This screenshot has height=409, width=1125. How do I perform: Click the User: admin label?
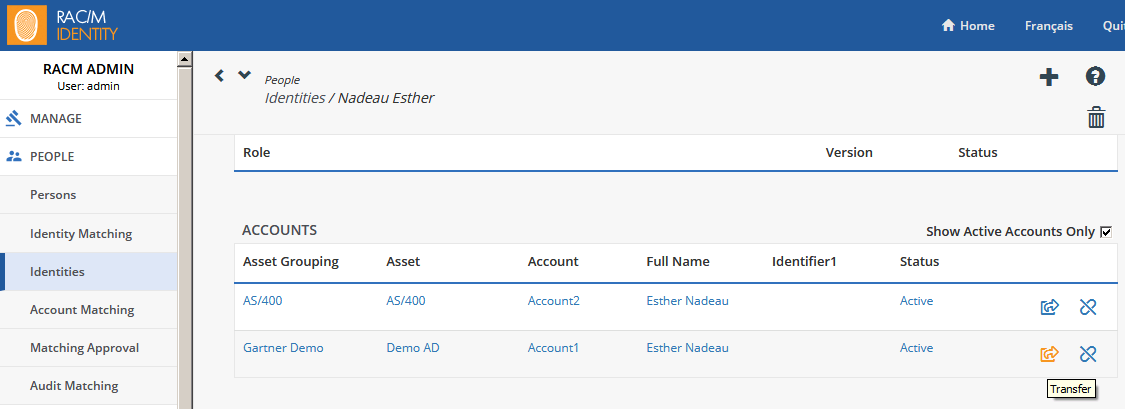pyautogui.click(x=88, y=86)
